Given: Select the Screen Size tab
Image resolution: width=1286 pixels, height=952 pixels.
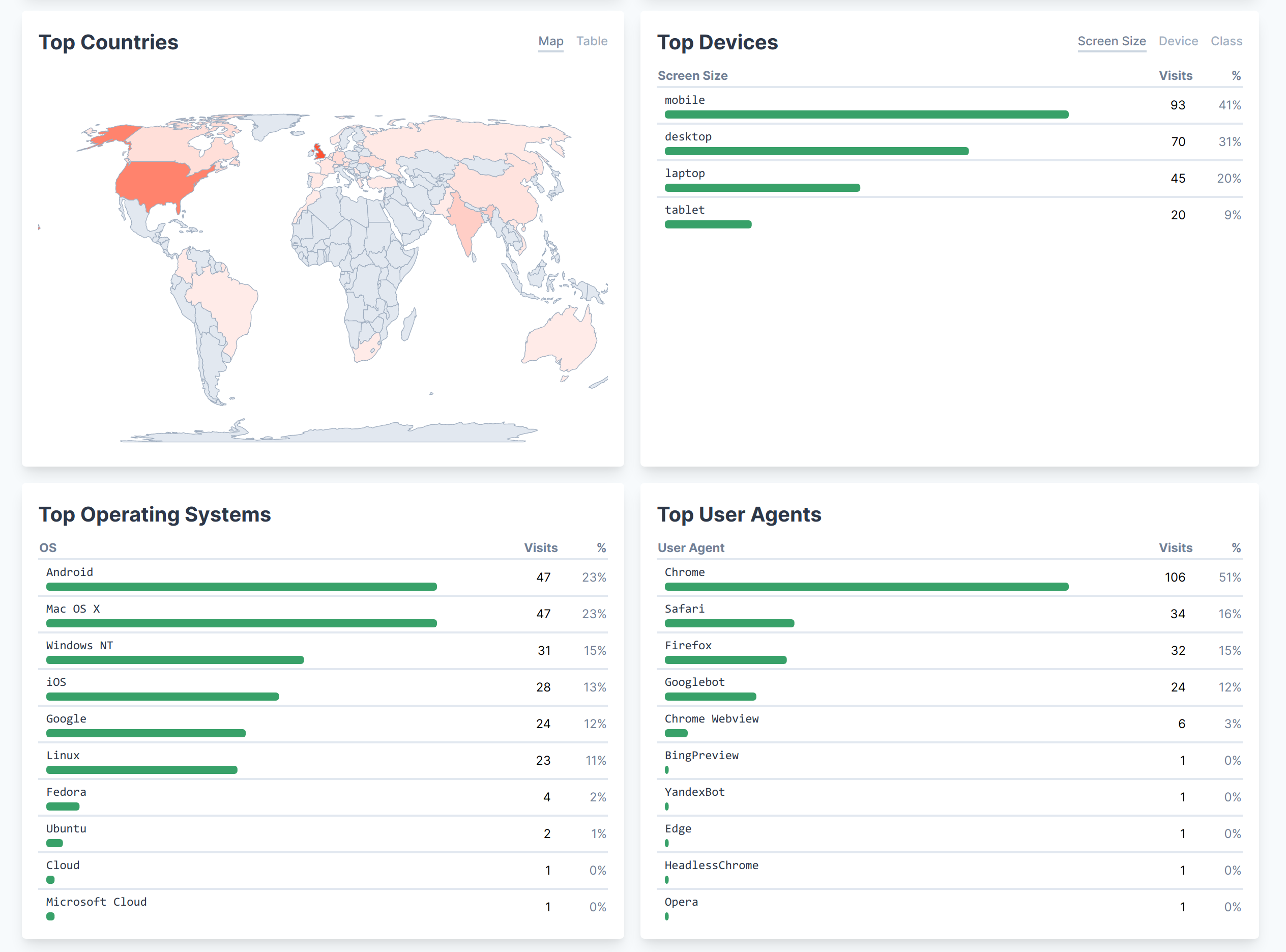Looking at the screenshot, I should (x=1111, y=41).
